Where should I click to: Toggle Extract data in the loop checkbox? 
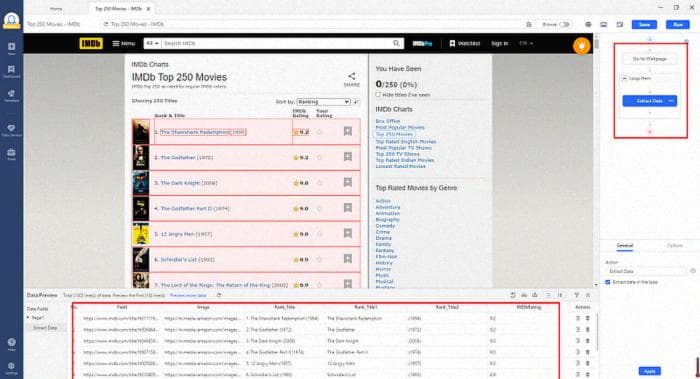click(608, 282)
